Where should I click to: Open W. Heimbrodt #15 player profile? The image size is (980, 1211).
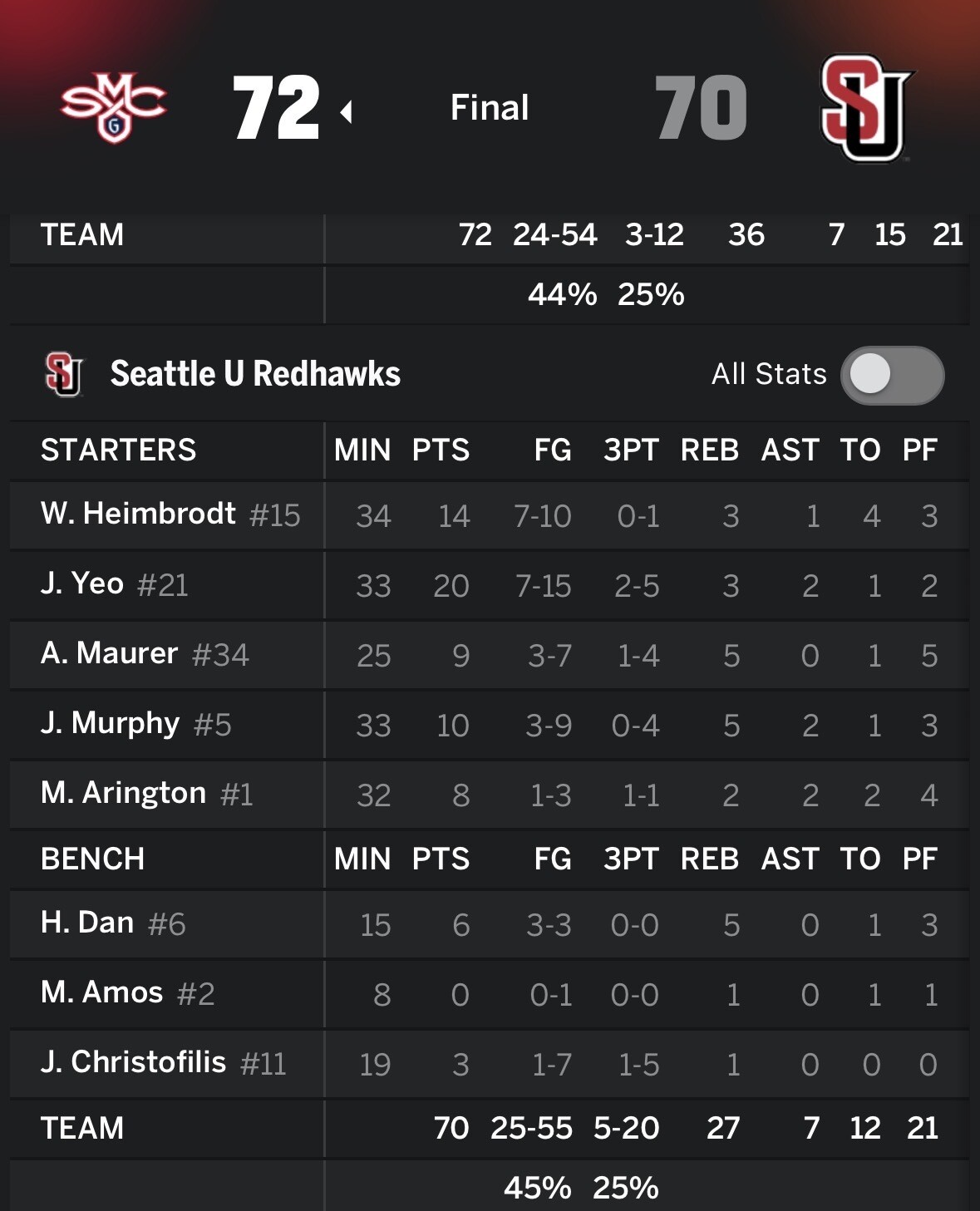point(170,514)
